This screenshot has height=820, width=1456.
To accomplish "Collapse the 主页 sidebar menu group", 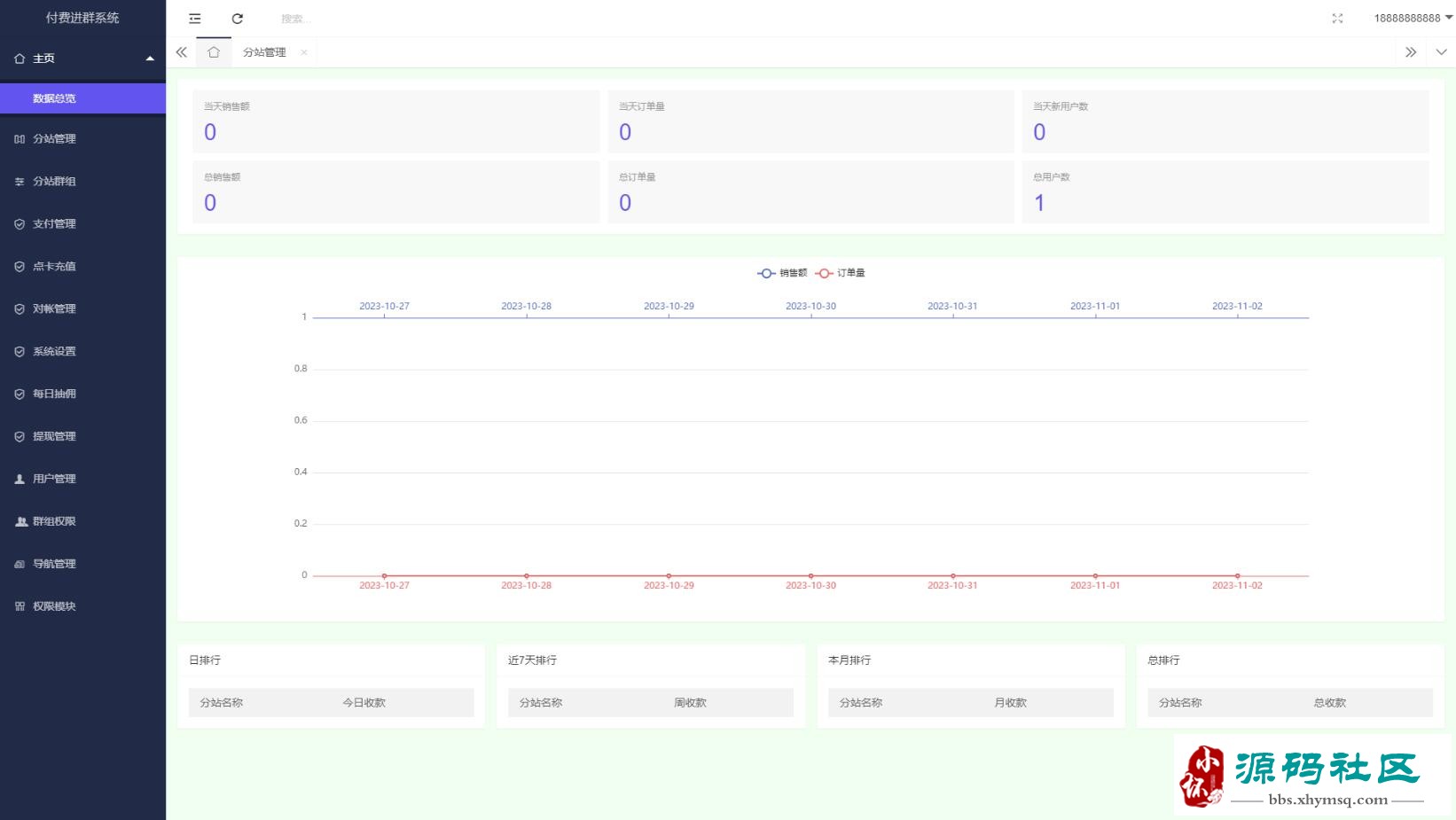I will point(83,59).
